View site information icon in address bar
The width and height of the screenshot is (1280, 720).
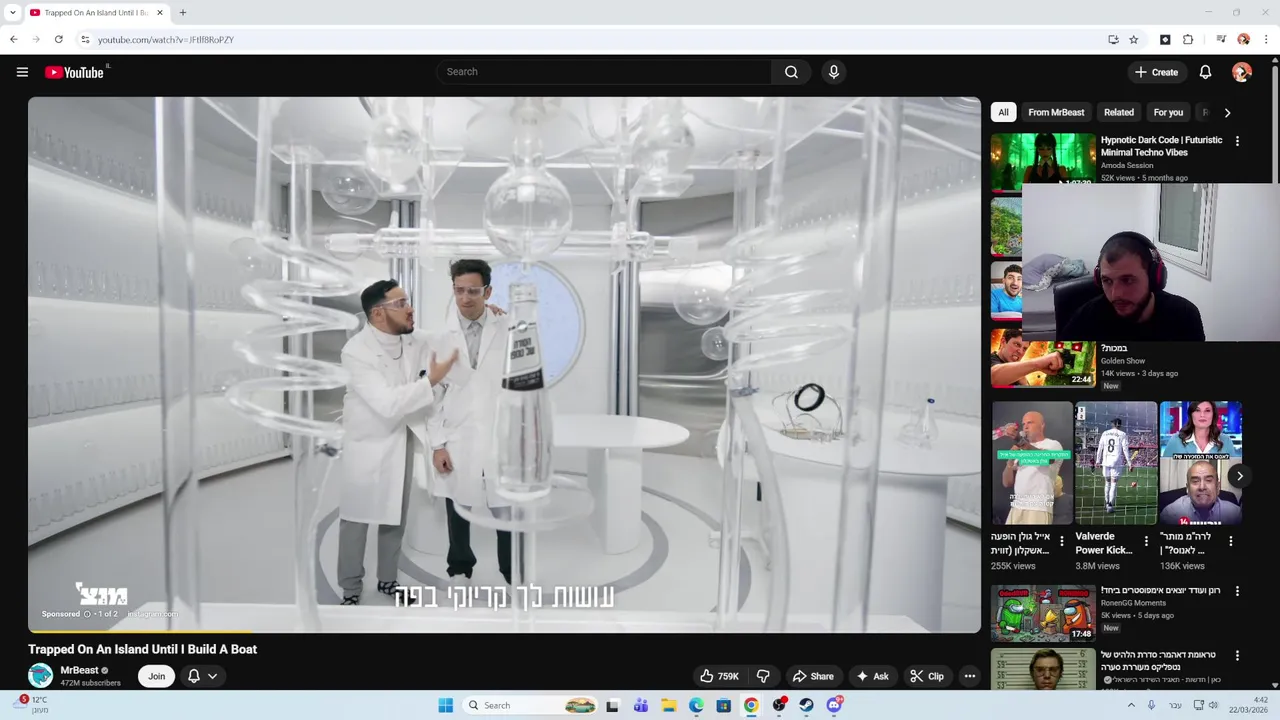point(85,40)
